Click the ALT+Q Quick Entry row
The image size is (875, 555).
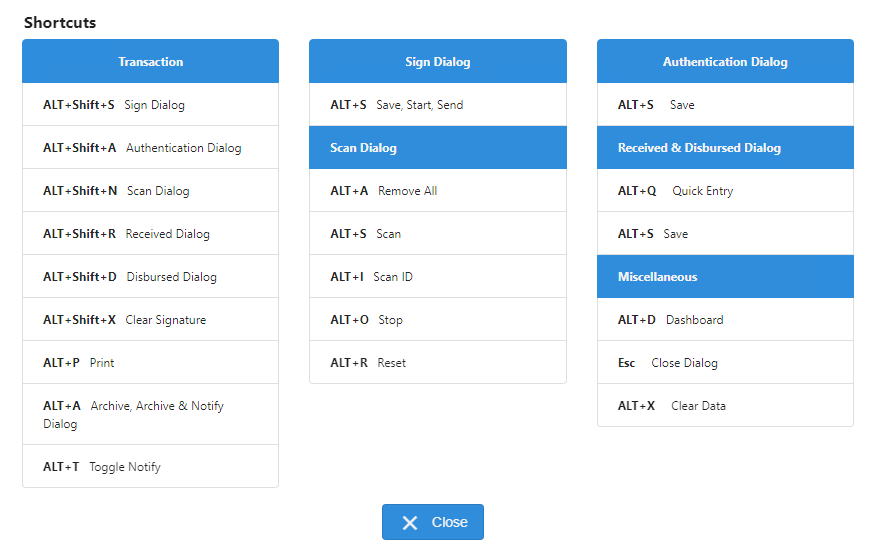coord(725,191)
